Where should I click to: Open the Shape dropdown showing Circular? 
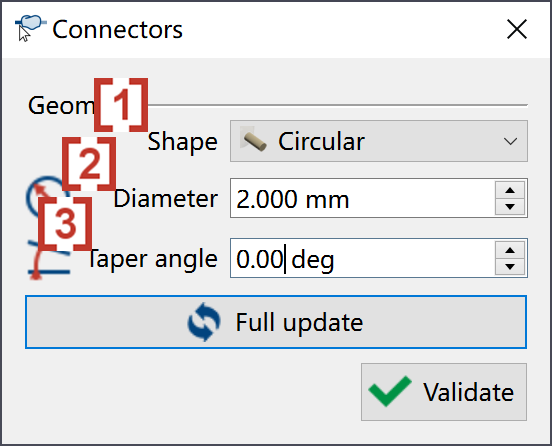379,141
